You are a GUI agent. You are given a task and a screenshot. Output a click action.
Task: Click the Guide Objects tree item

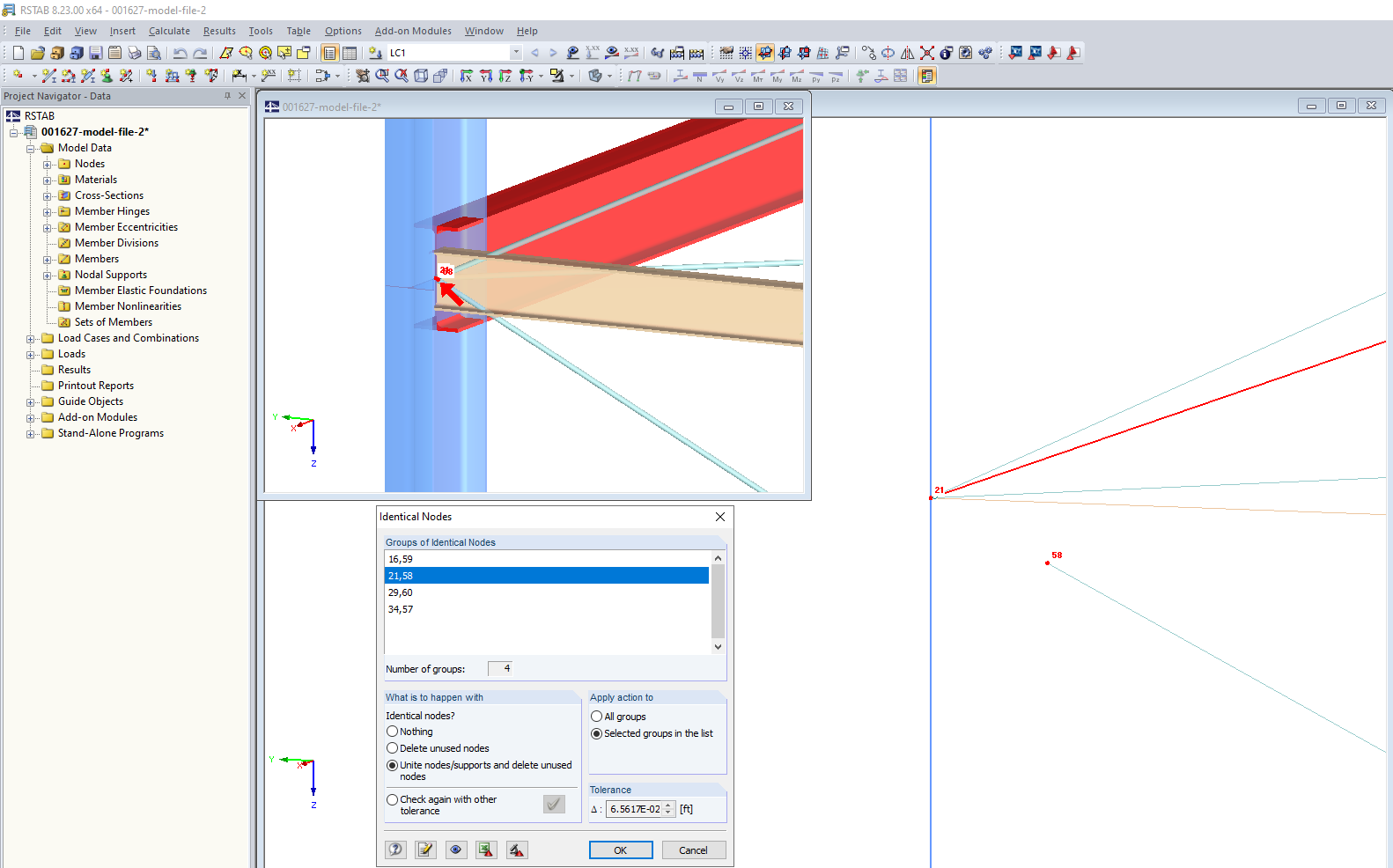[91, 401]
